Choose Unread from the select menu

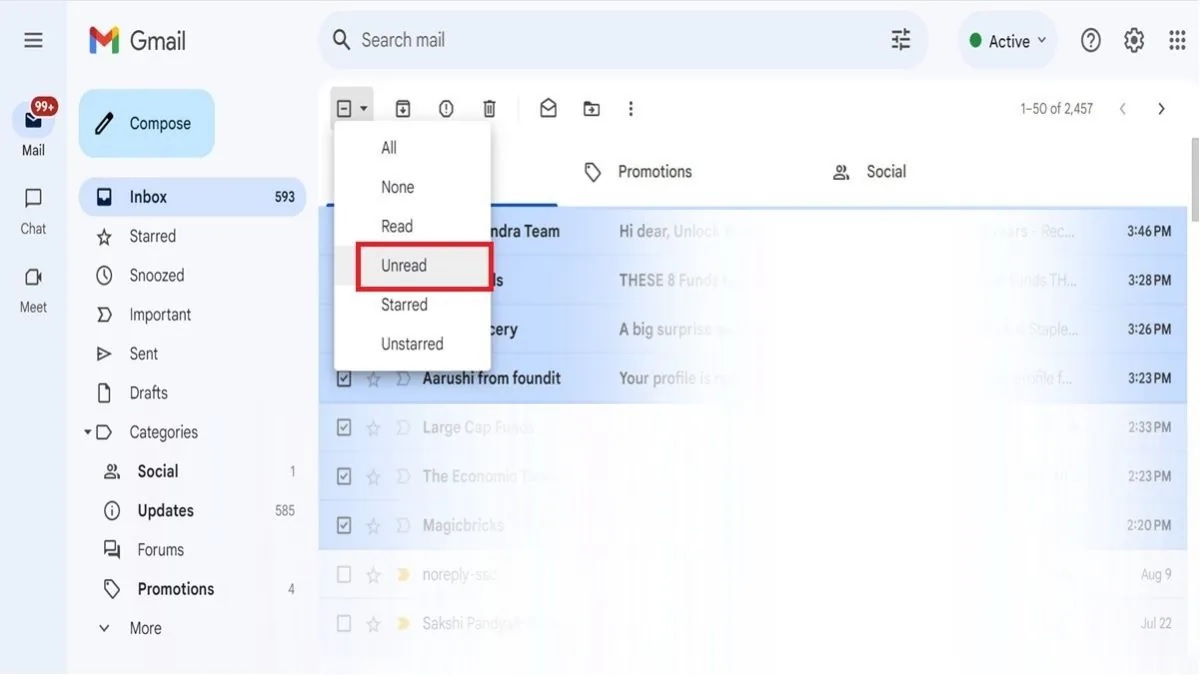click(412, 265)
